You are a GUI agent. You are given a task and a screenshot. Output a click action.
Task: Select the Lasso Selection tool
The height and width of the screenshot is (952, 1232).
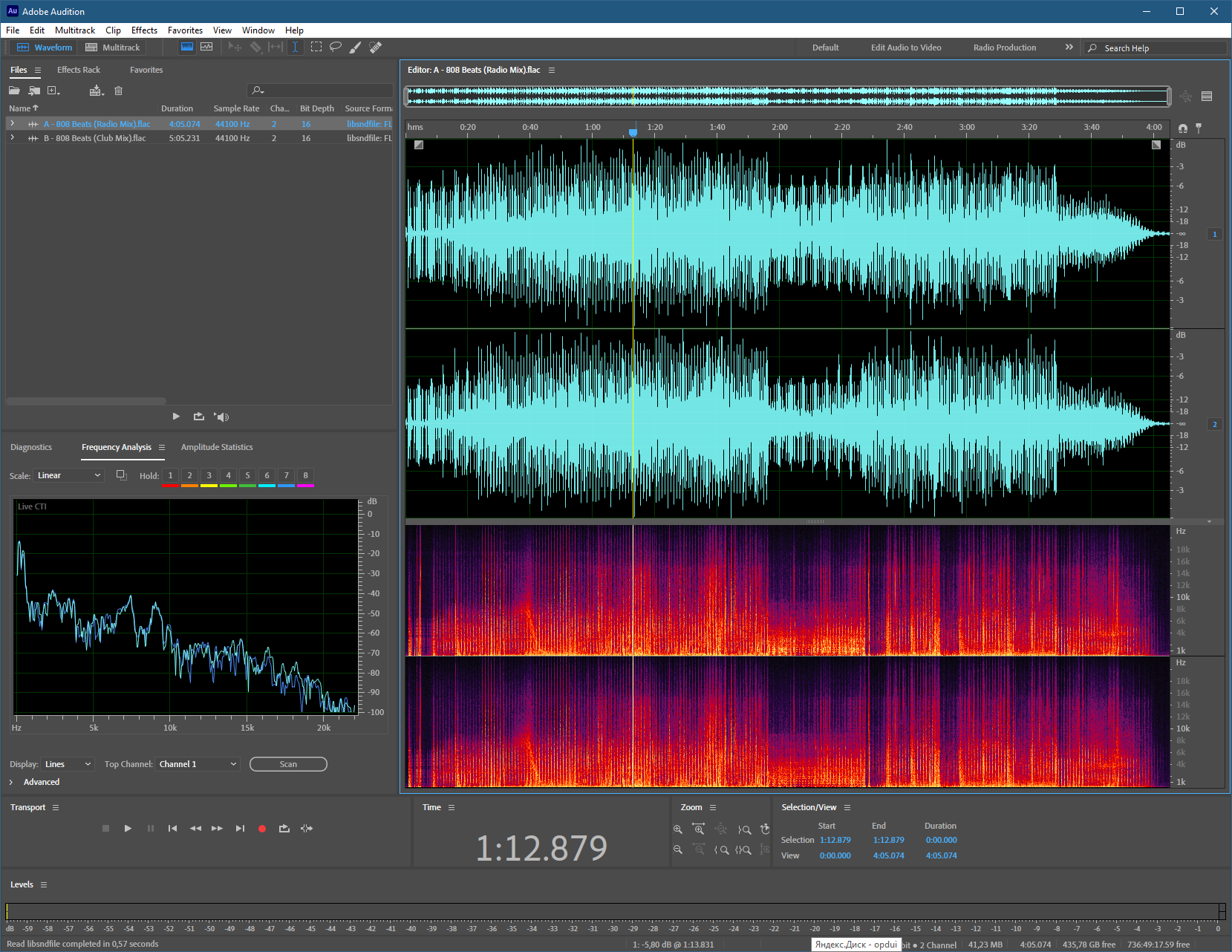coord(336,47)
